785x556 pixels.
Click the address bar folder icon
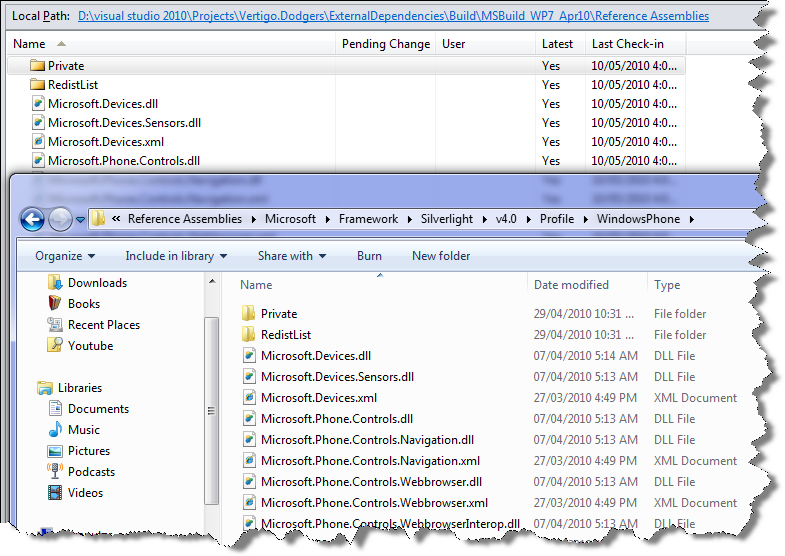point(99,219)
